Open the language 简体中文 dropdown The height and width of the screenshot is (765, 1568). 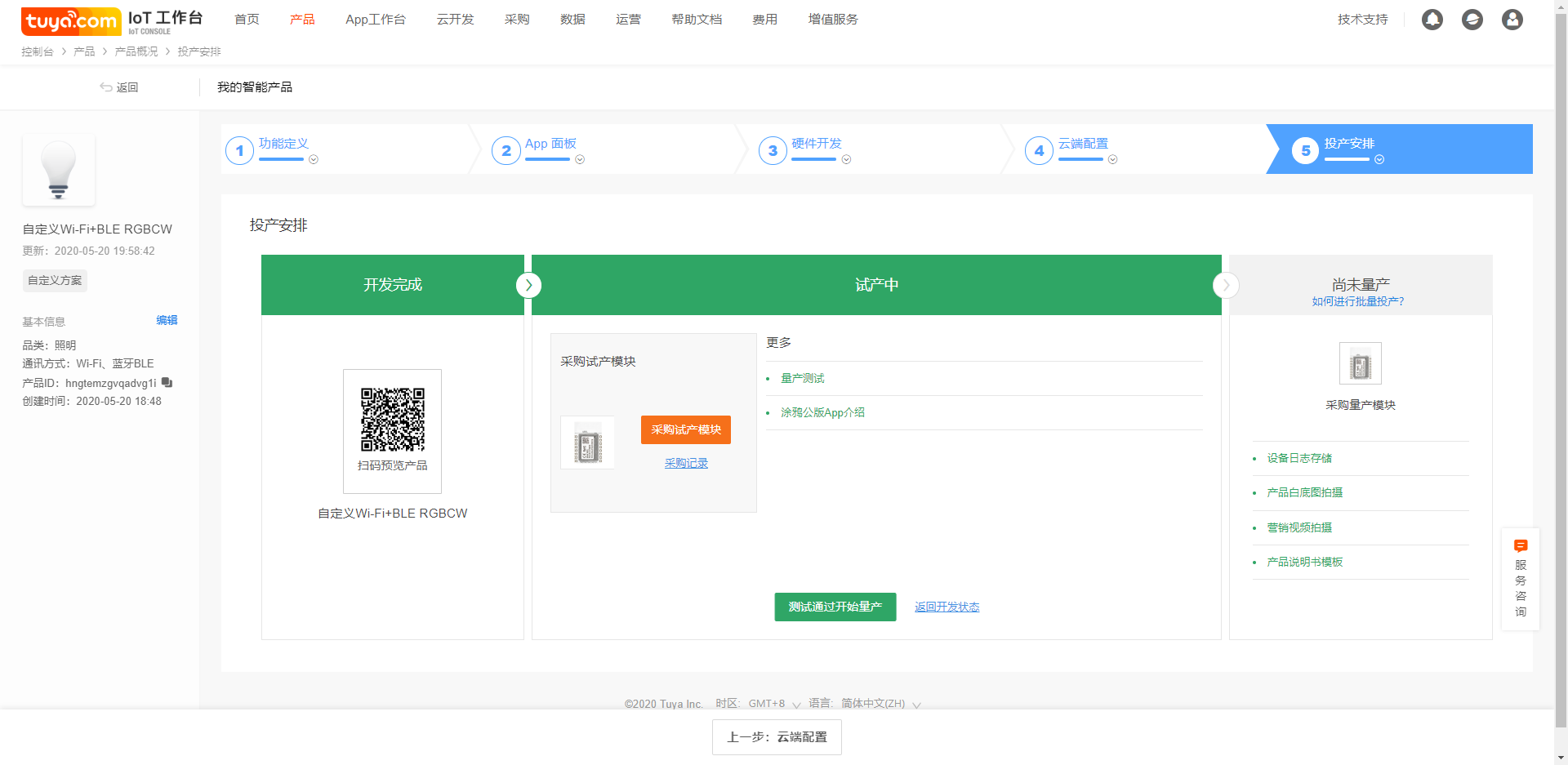tap(880, 704)
